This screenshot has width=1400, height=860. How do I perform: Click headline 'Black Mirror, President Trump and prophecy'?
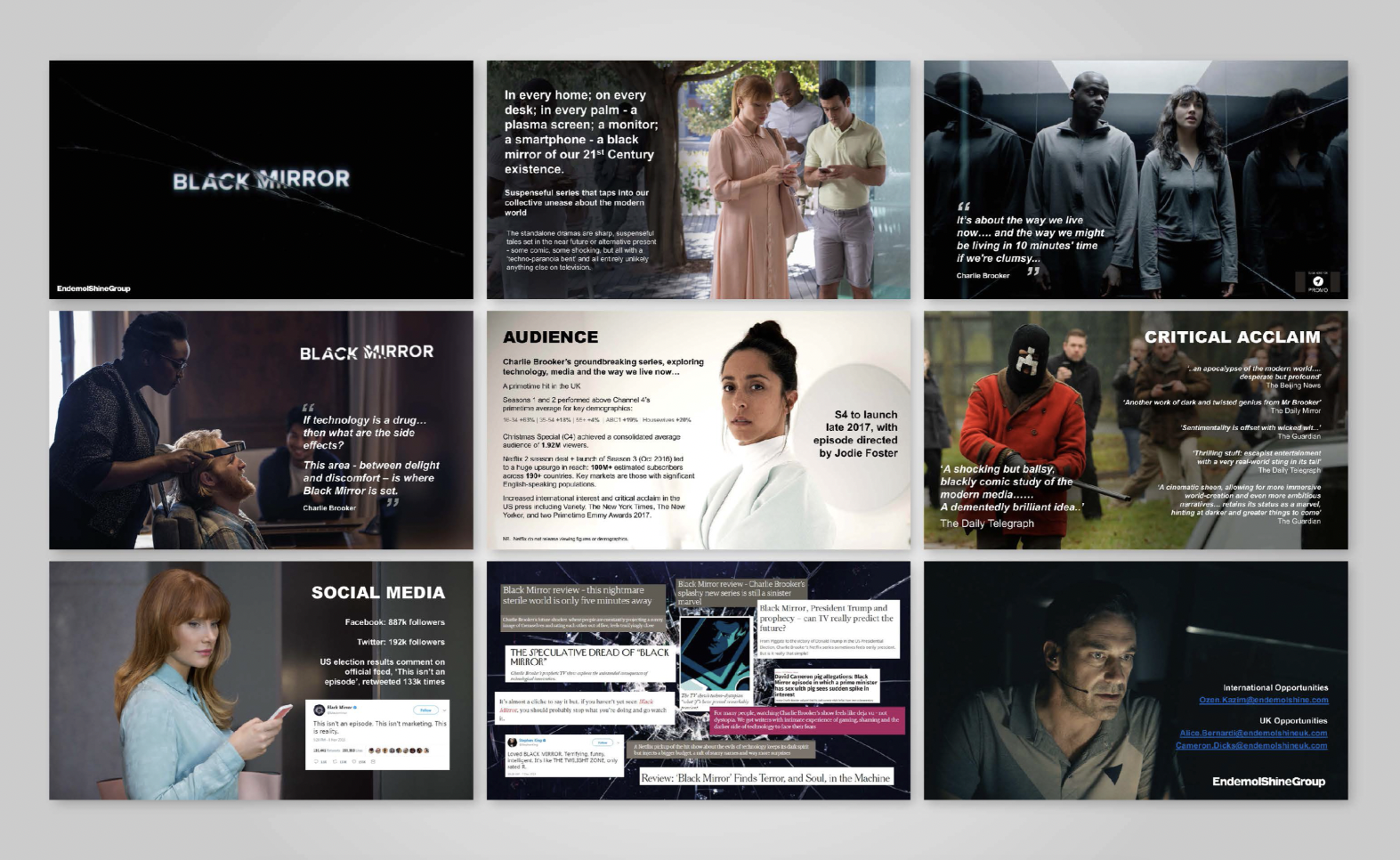(827, 618)
